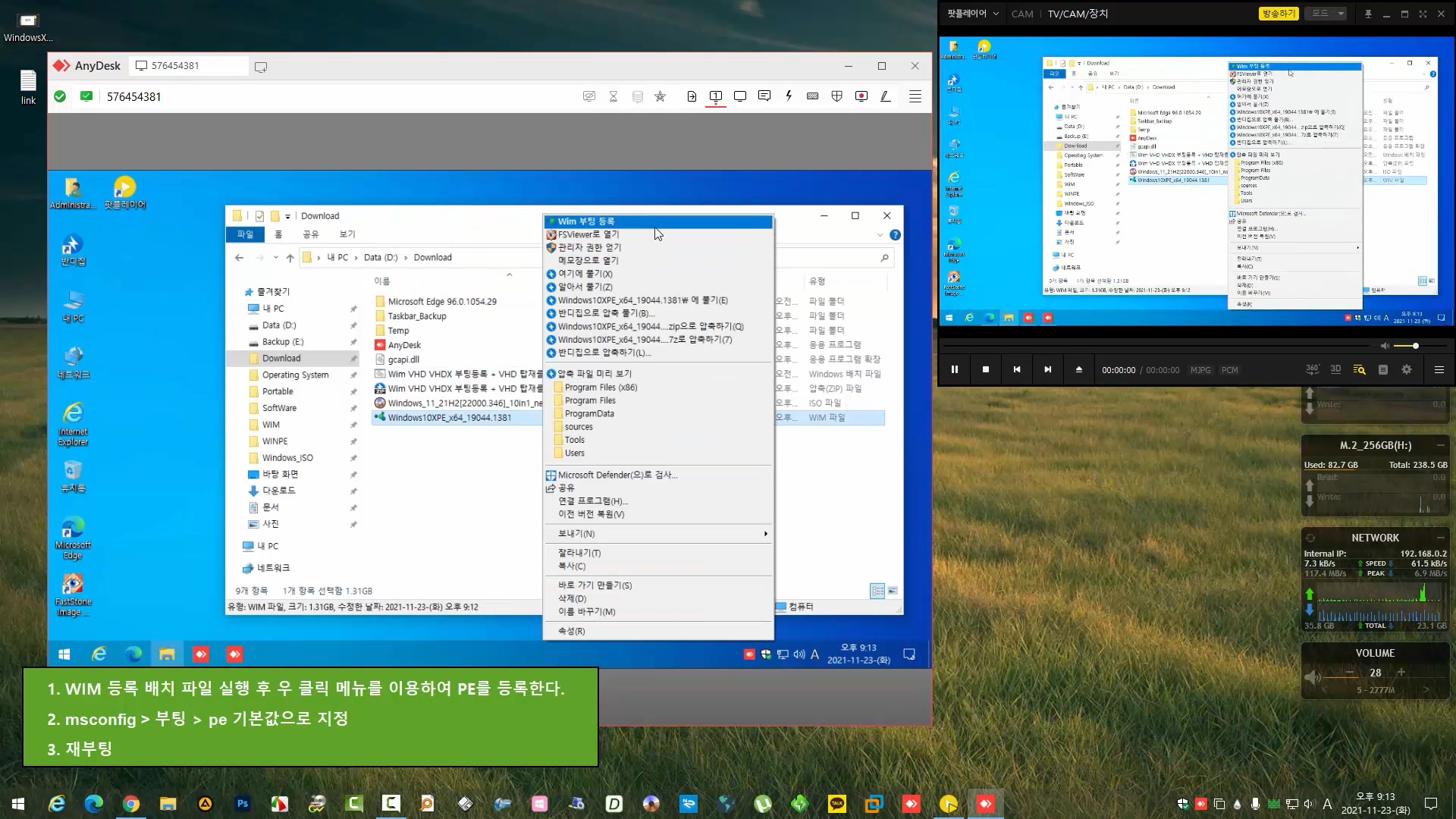
Task: Open the remote Explorer 파일 ribbon tab
Action: [x=245, y=234]
